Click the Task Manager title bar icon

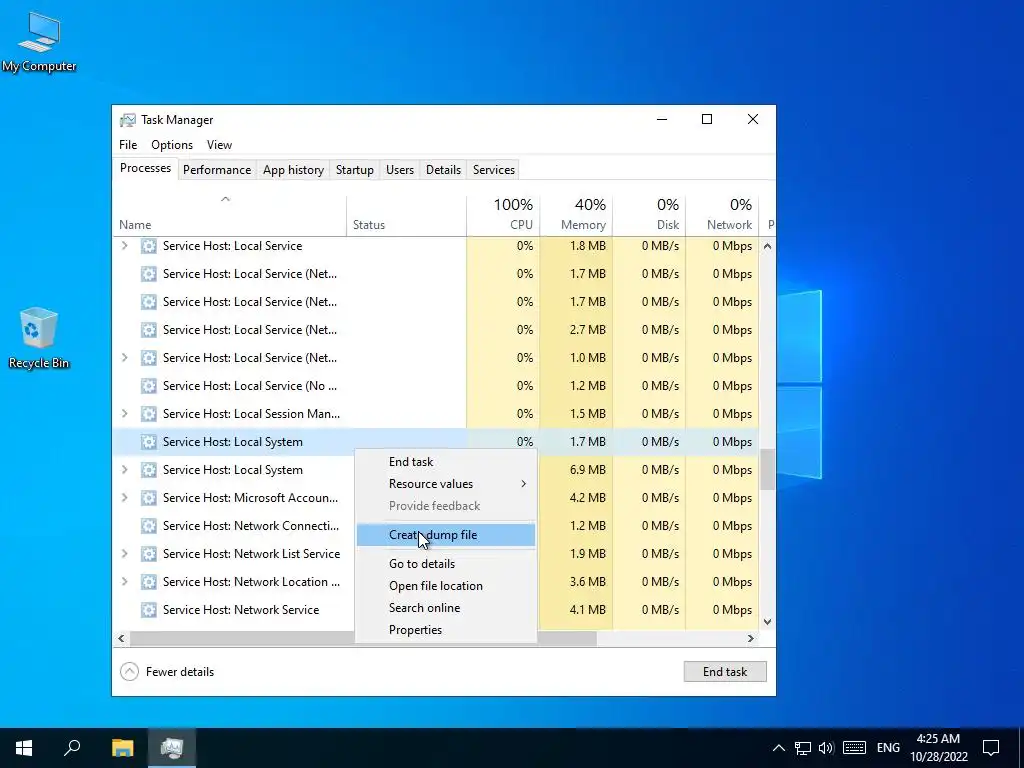pos(128,120)
